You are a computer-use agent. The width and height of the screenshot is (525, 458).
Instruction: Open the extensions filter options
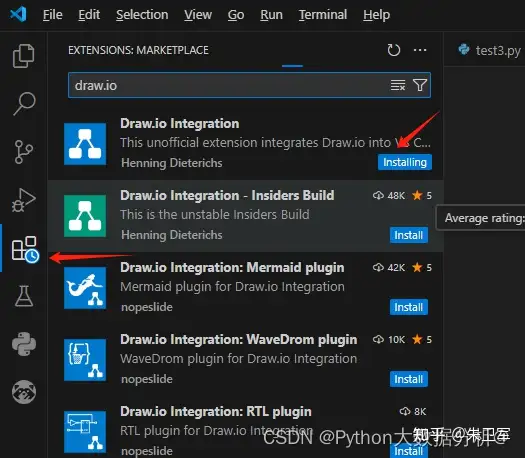420,85
